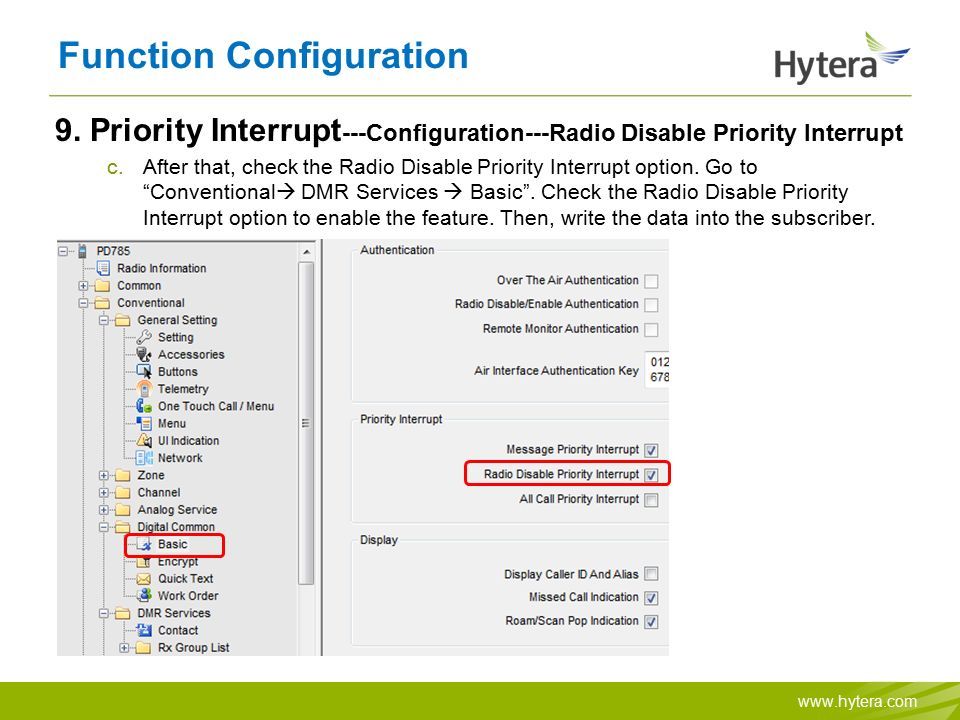This screenshot has height=720, width=960.
Task: Click the UI Indication warning icon
Action: (x=144, y=440)
